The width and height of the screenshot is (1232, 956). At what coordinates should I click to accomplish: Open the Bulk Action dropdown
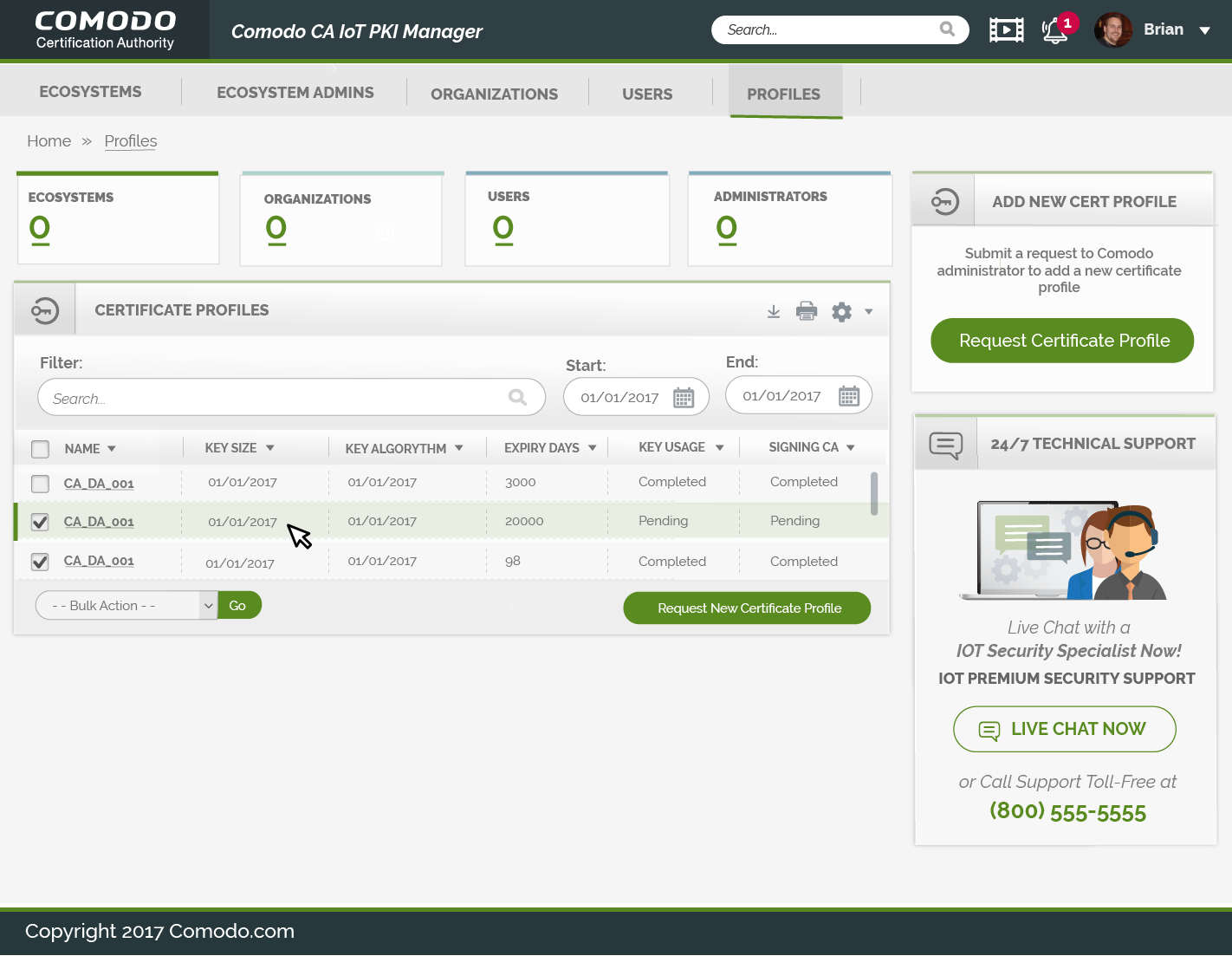point(126,605)
